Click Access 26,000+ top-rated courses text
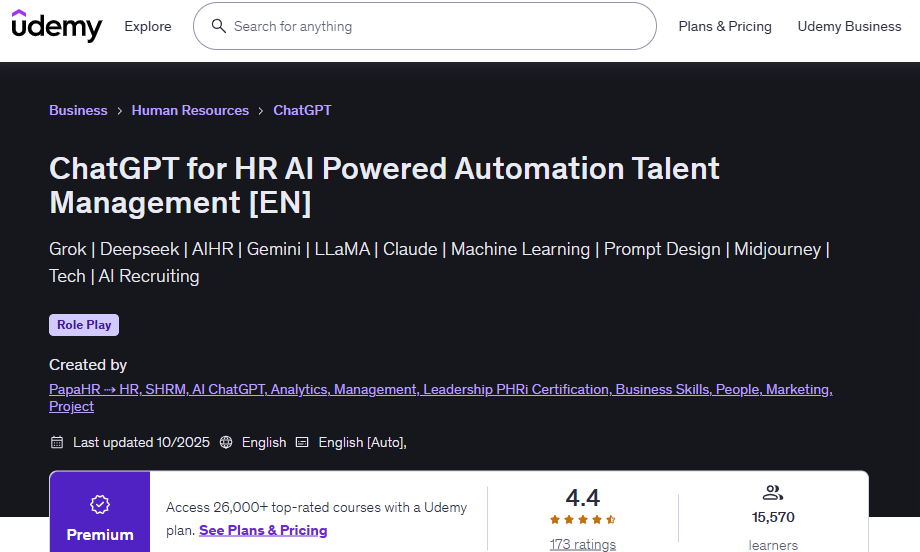The height and width of the screenshot is (552, 920). (x=316, y=519)
